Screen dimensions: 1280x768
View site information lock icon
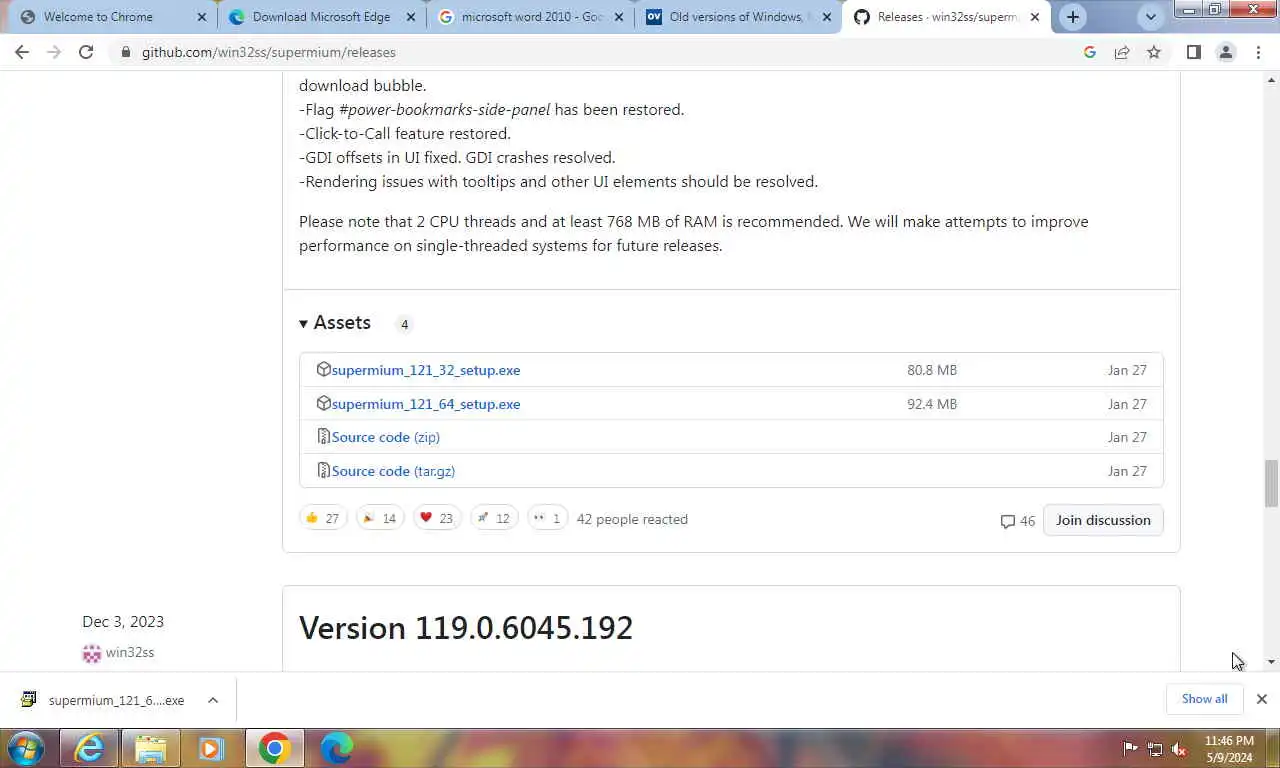click(125, 52)
